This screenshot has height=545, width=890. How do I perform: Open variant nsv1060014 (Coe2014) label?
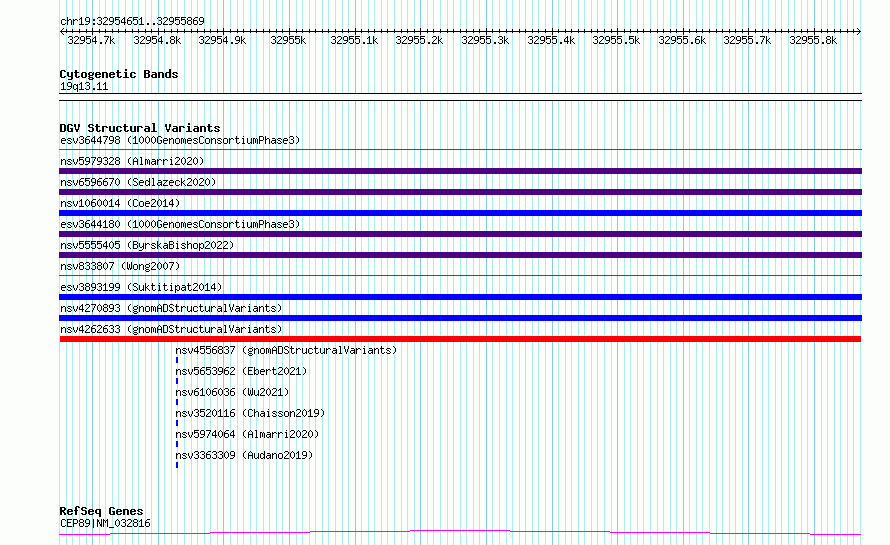120,203
